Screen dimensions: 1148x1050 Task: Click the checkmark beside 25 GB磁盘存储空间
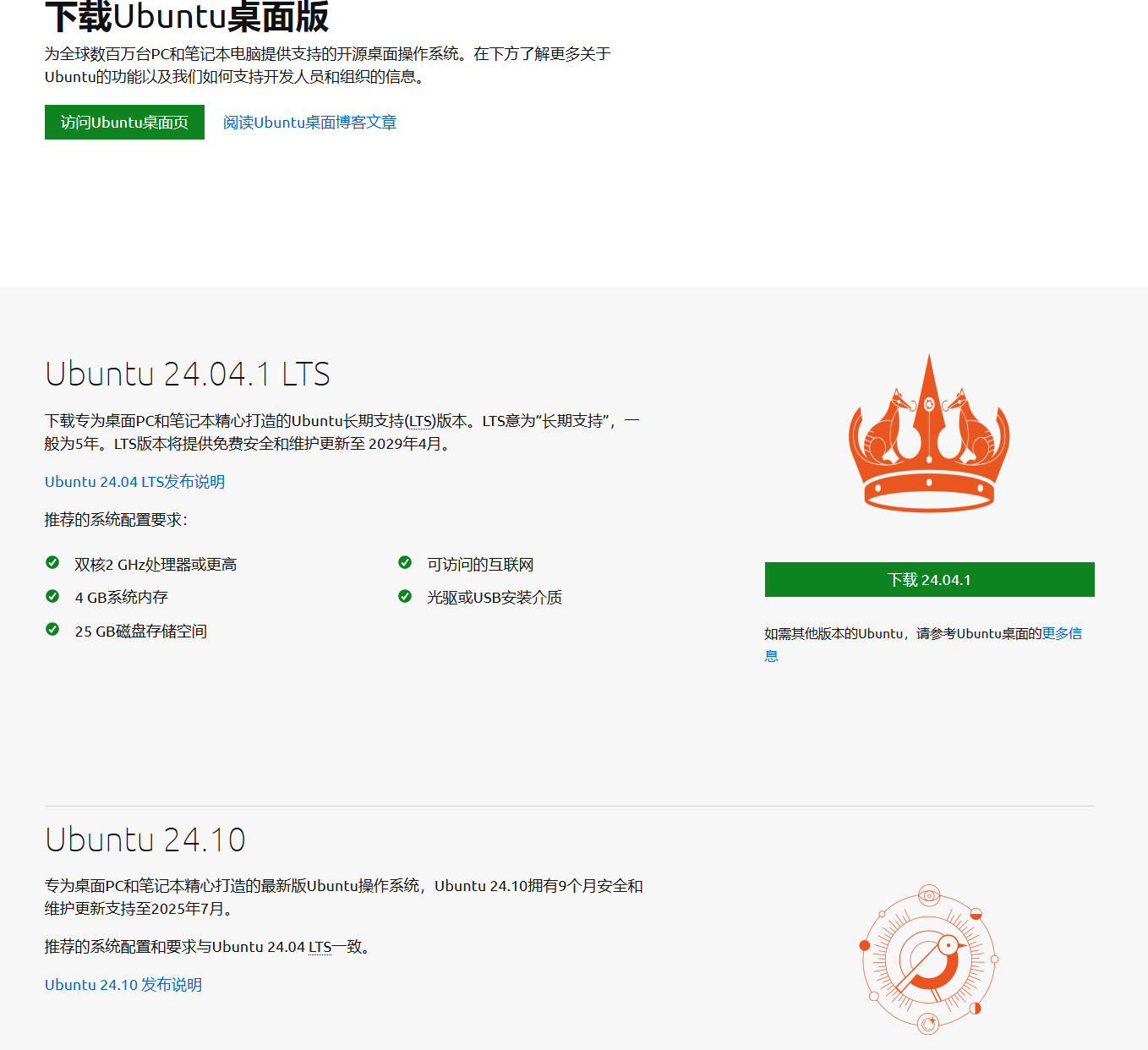click(52, 630)
